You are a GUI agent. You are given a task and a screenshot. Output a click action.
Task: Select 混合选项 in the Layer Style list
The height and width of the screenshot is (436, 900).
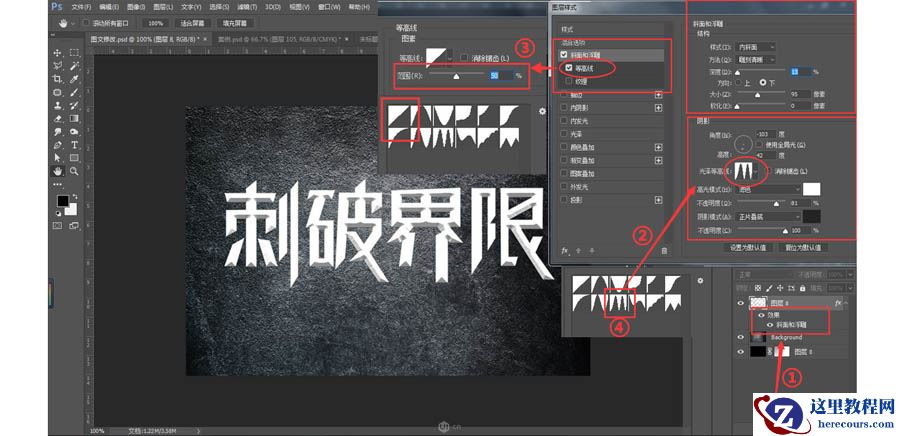[574, 42]
